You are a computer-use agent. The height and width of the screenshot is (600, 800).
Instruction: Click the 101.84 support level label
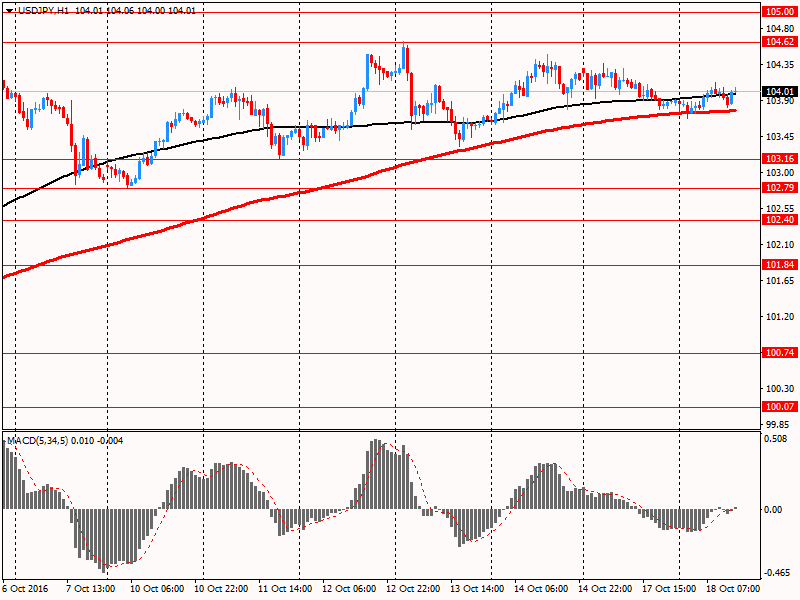click(x=780, y=264)
